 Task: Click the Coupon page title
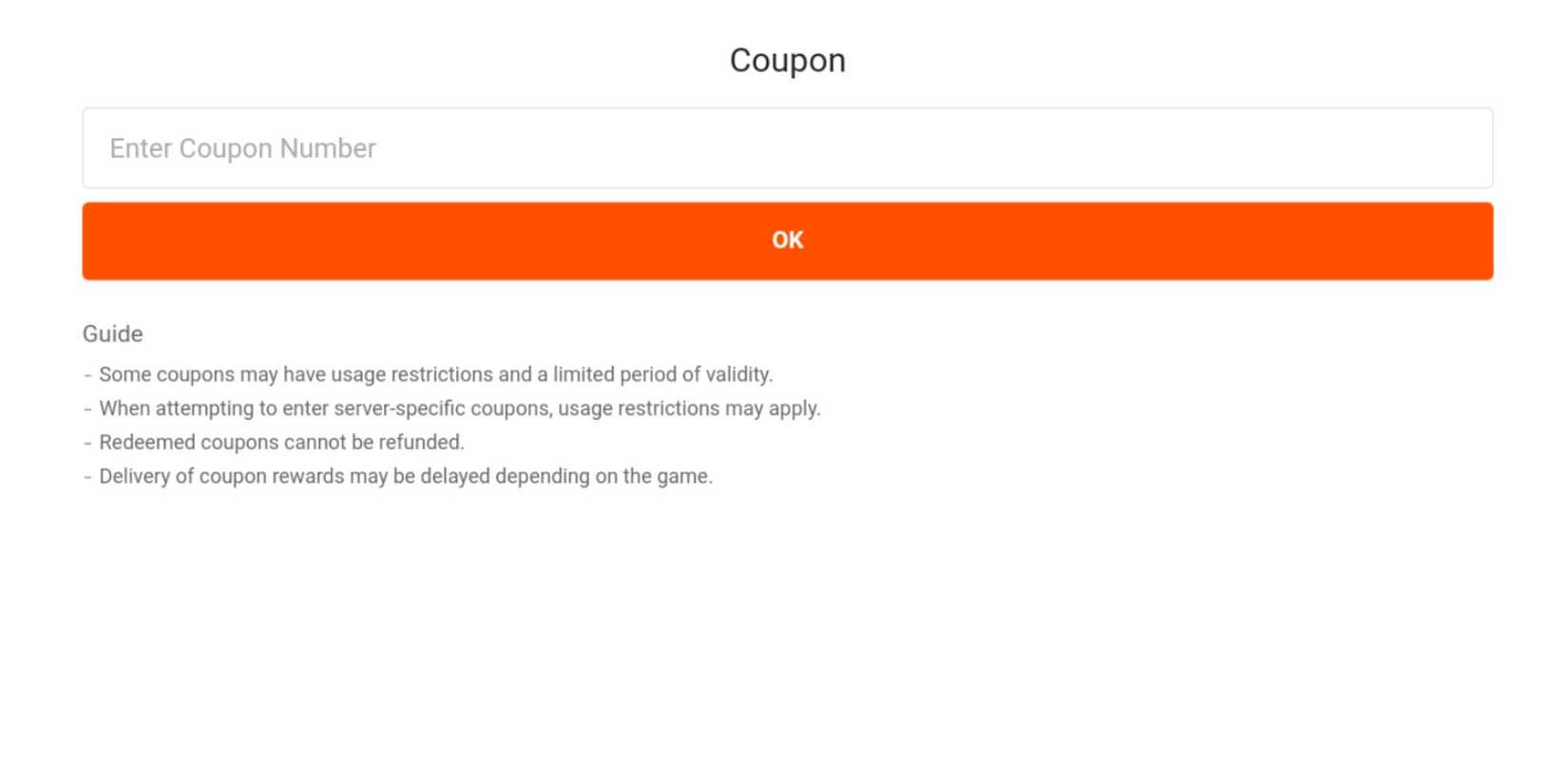pyautogui.click(x=787, y=61)
